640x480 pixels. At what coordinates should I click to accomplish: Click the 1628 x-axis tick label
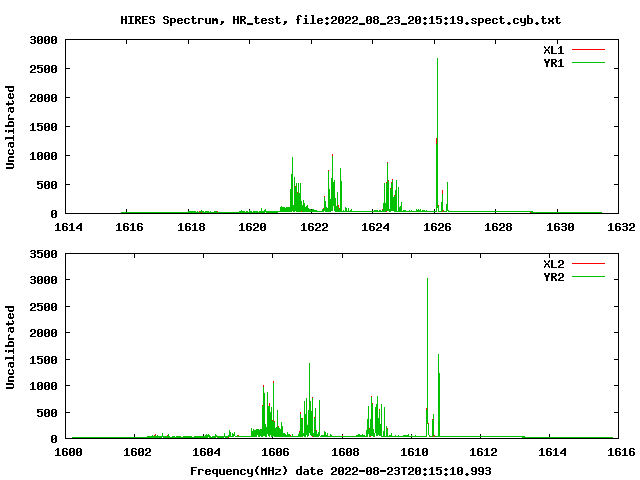(498, 227)
